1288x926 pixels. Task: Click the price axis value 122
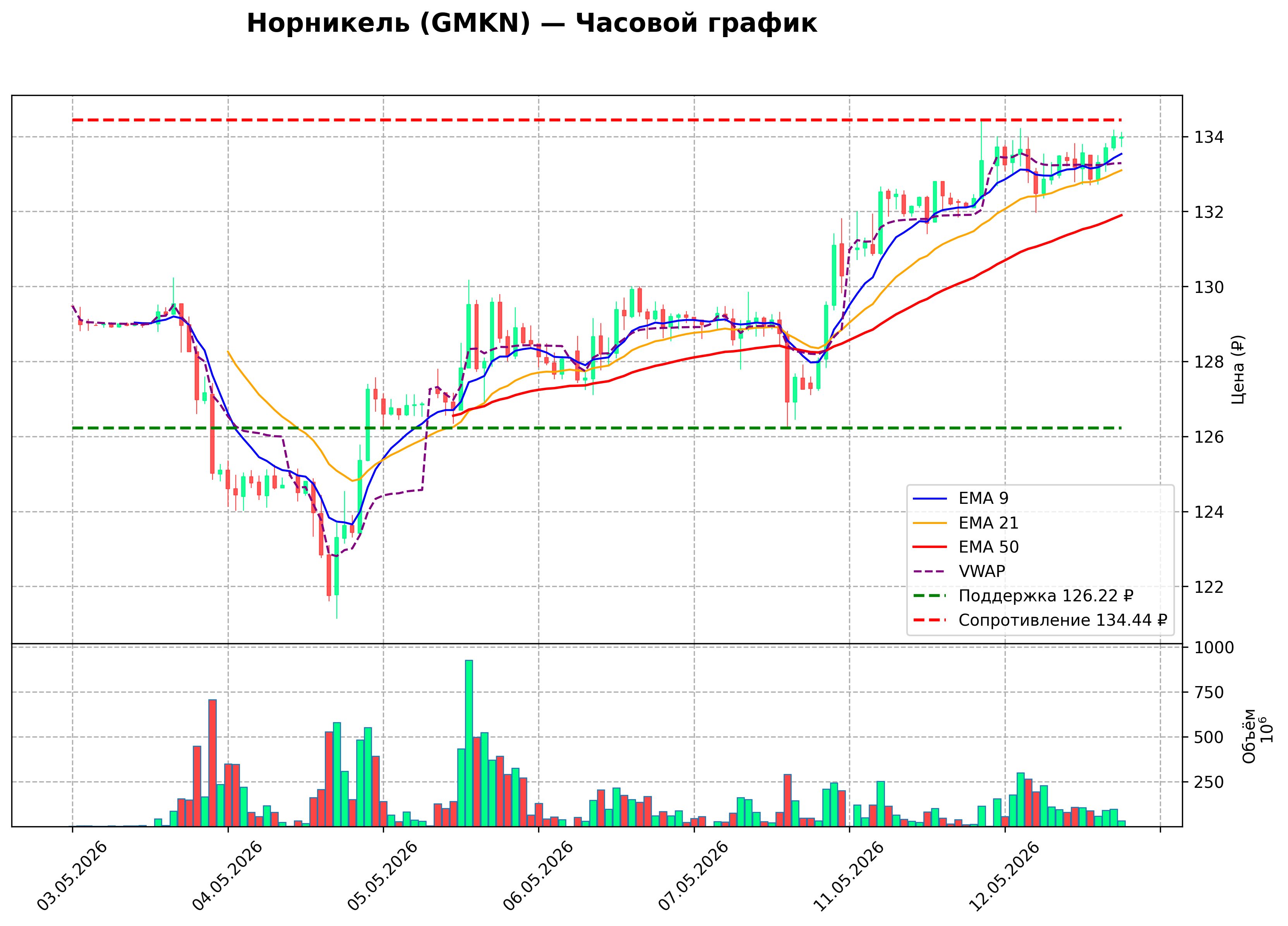pos(1209,587)
